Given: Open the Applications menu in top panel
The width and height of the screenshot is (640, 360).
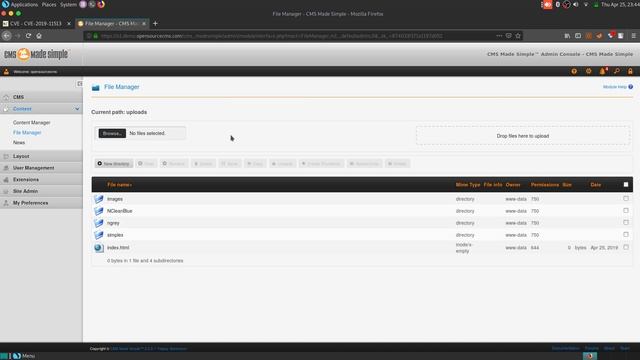Looking at the screenshot, I should tap(24, 4).
